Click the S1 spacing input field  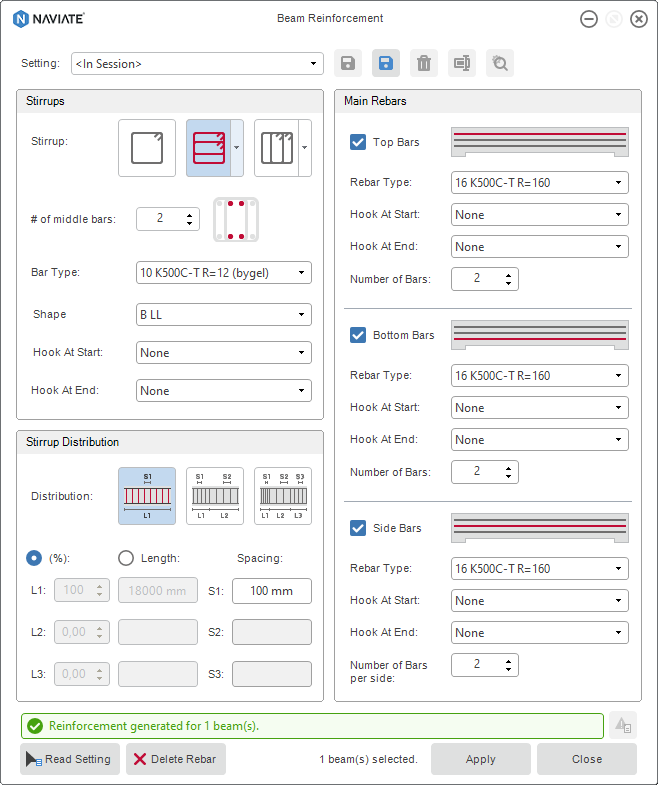pyautogui.click(x=271, y=591)
